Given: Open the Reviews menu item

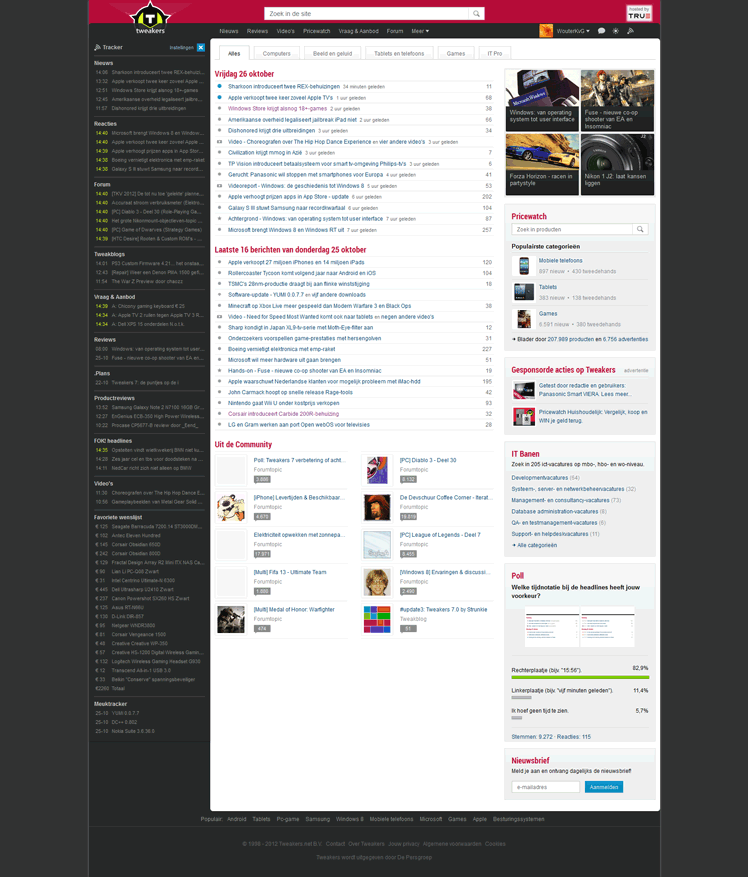Looking at the screenshot, I should [x=257, y=31].
